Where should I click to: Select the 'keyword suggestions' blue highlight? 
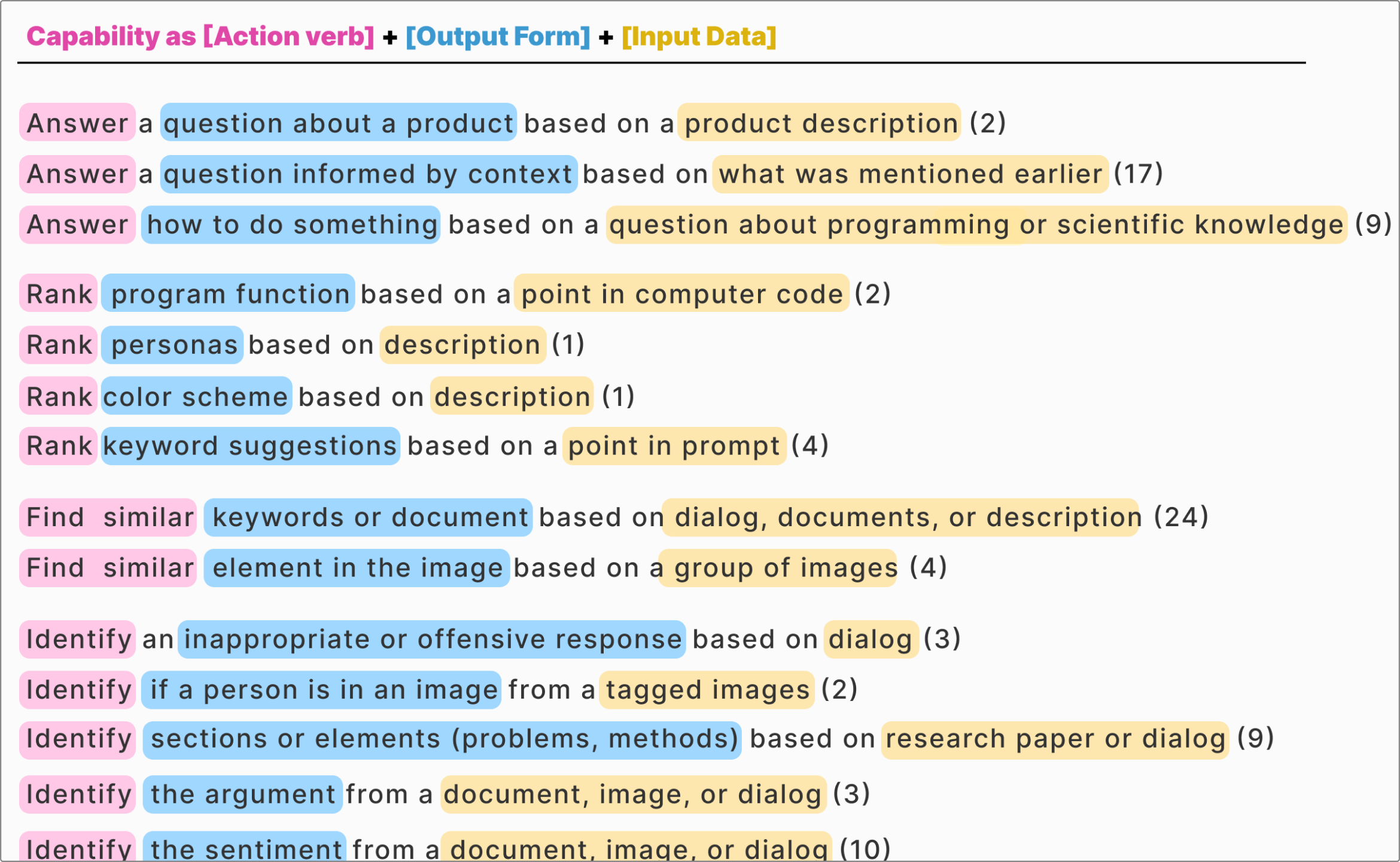pos(251,446)
